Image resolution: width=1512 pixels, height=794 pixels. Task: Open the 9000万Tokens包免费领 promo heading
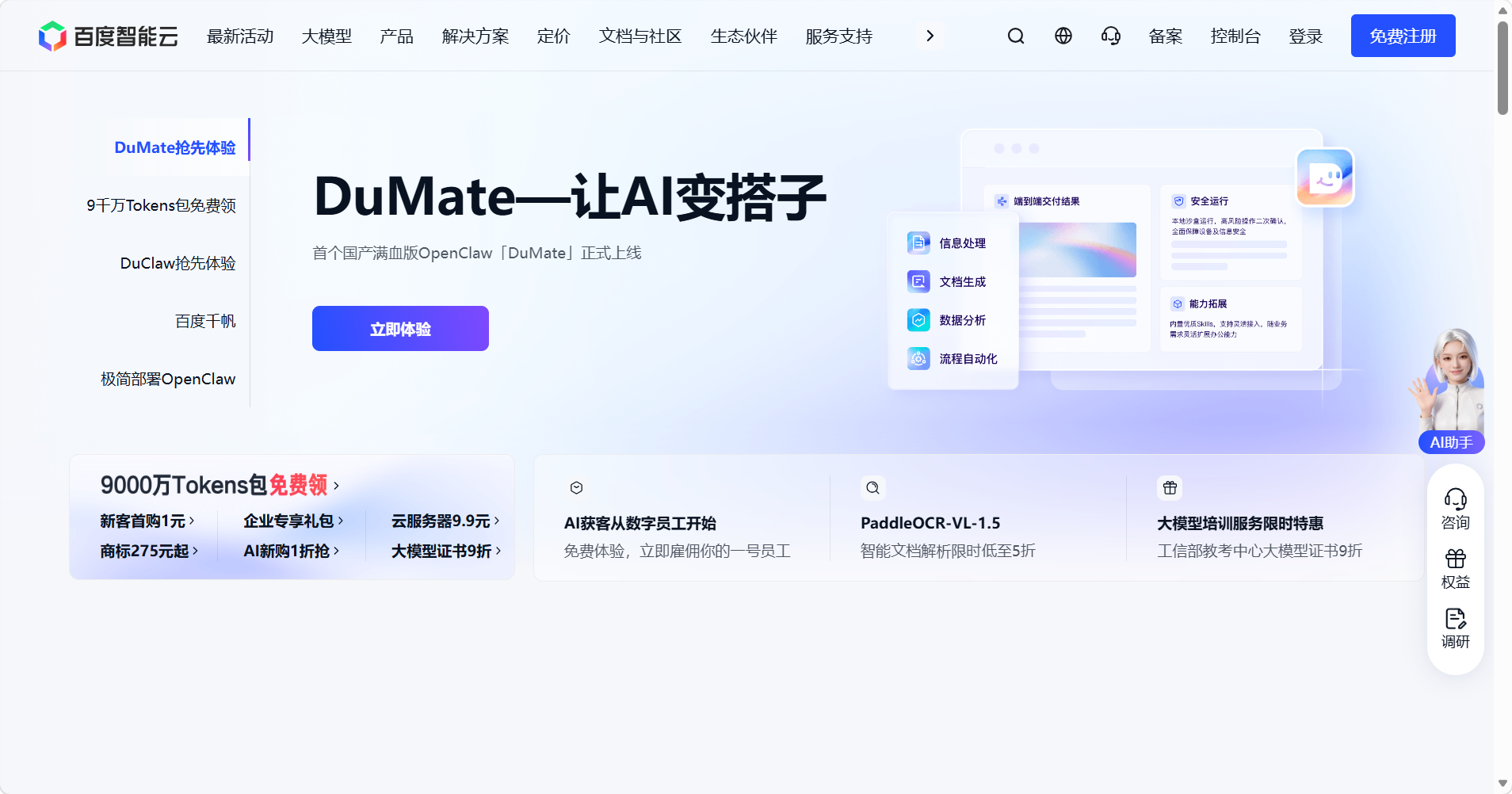(x=220, y=485)
